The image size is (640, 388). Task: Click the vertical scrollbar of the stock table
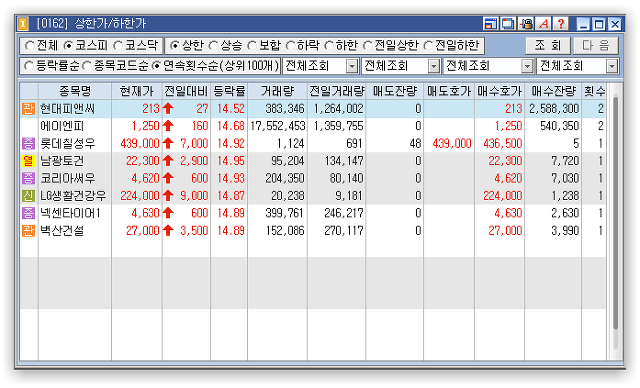(616, 212)
